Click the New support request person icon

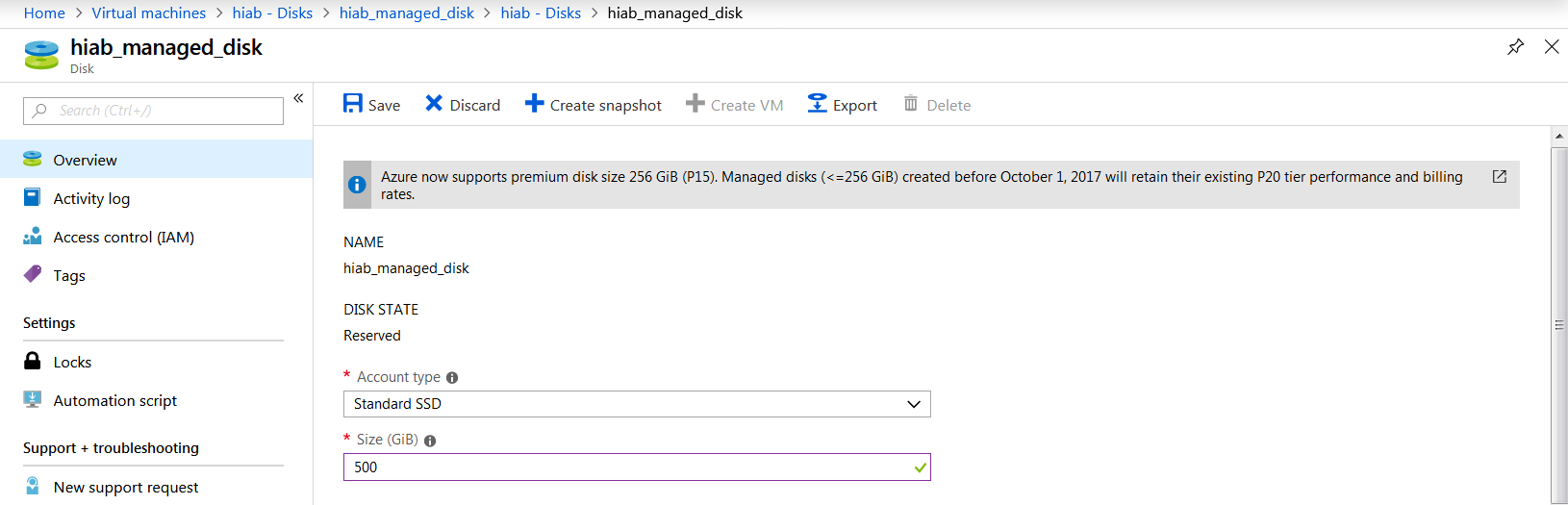32,486
